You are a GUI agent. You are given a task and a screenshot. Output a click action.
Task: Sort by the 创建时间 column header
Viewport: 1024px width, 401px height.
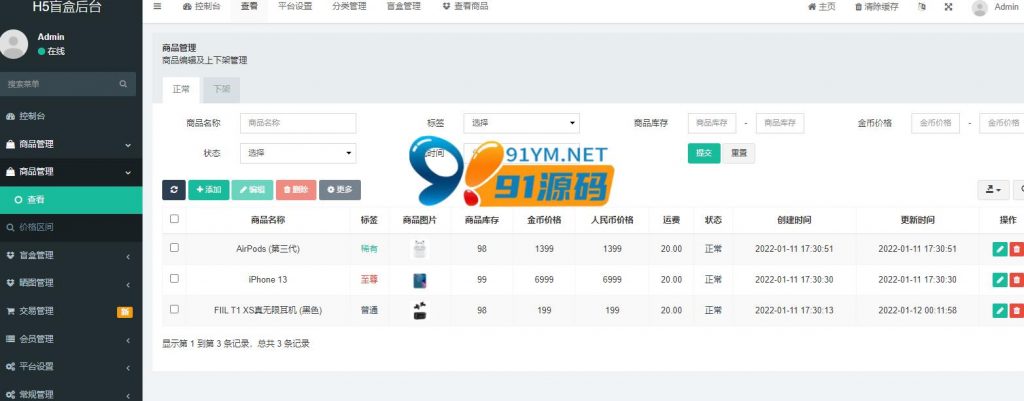(794, 220)
